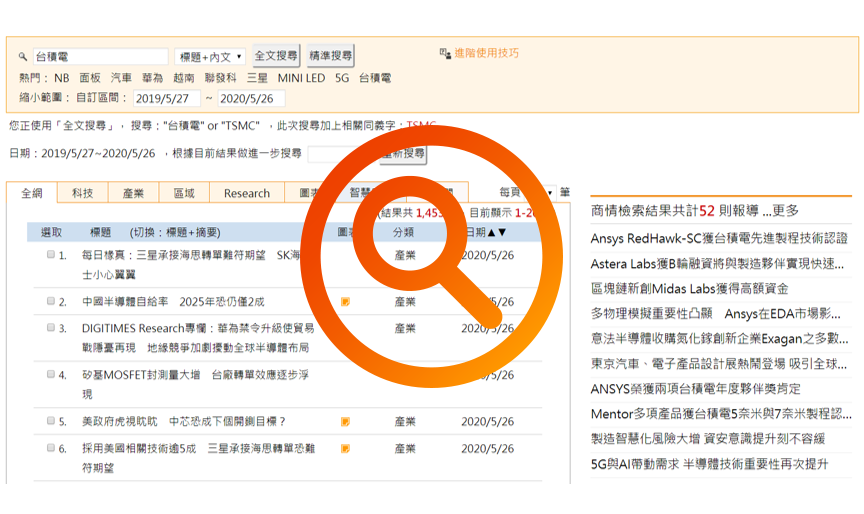Switch to the 科技 tab

pyautogui.click(x=83, y=193)
